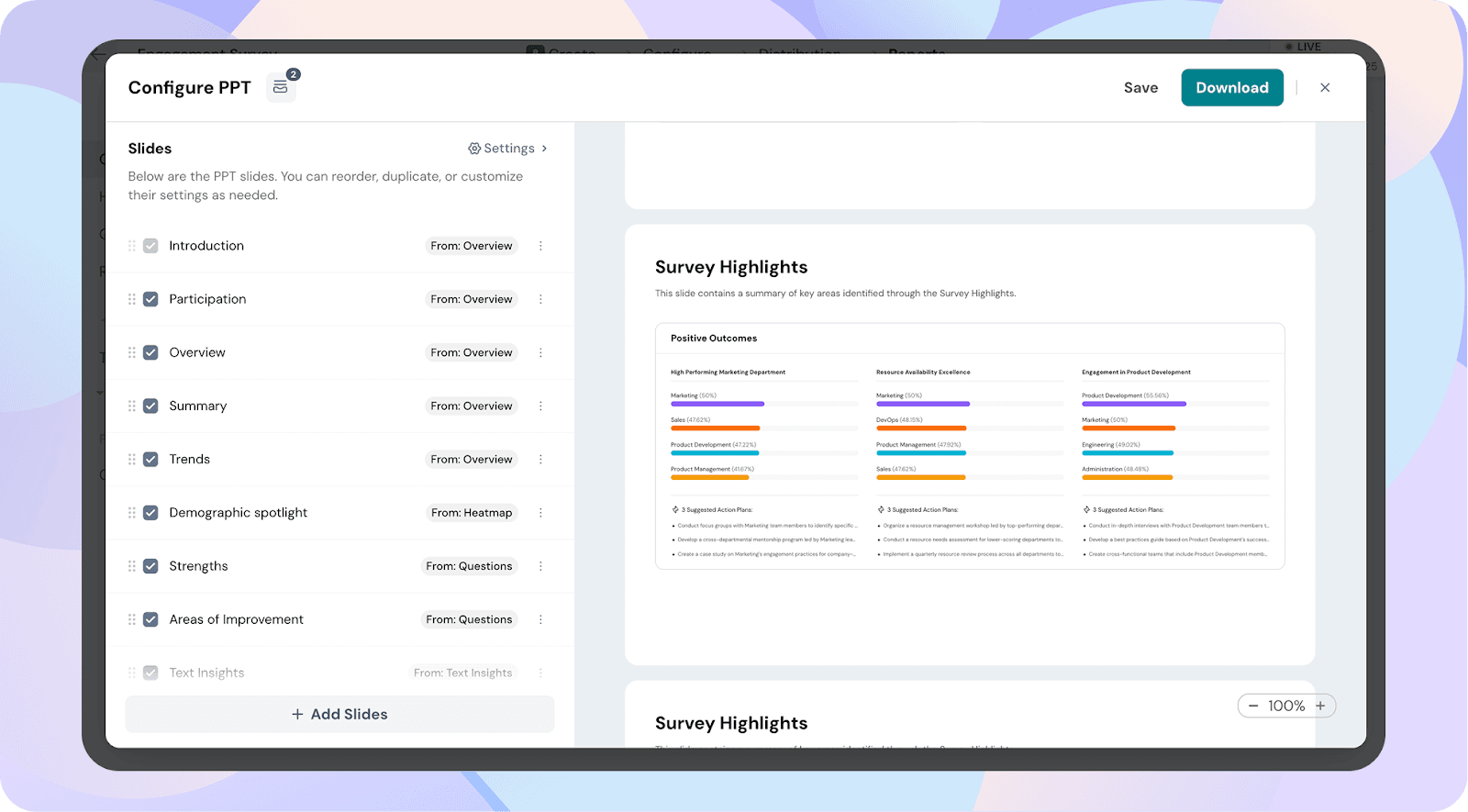
Task: Disable the Trends slide checkbox
Action: (150, 460)
